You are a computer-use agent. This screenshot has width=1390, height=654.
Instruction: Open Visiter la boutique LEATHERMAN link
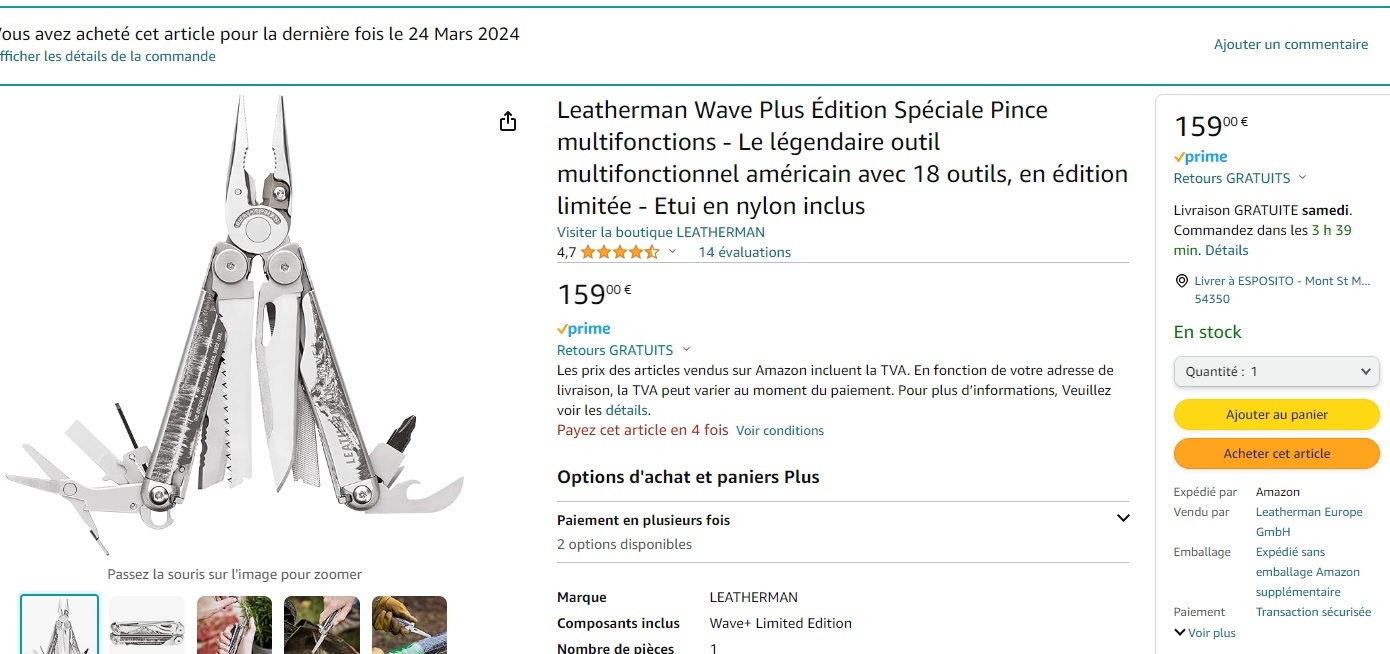click(x=660, y=232)
